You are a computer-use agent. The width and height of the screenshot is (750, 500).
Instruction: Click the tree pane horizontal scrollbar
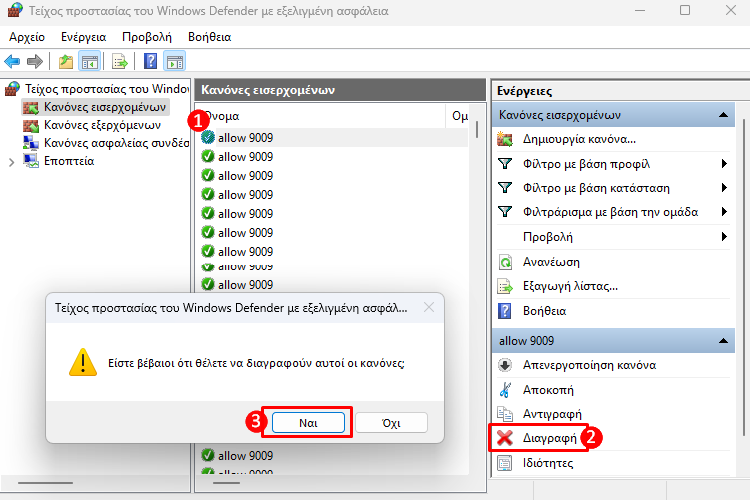pyautogui.click(x=45, y=483)
